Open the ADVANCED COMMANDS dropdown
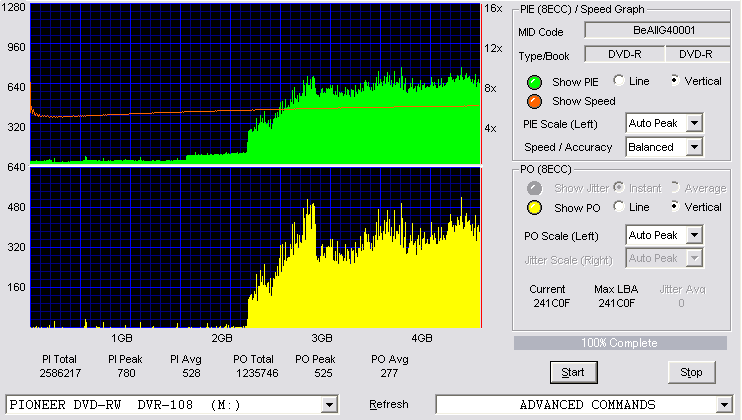Image resolution: width=742 pixels, height=420 pixels. [x=724, y=405]
